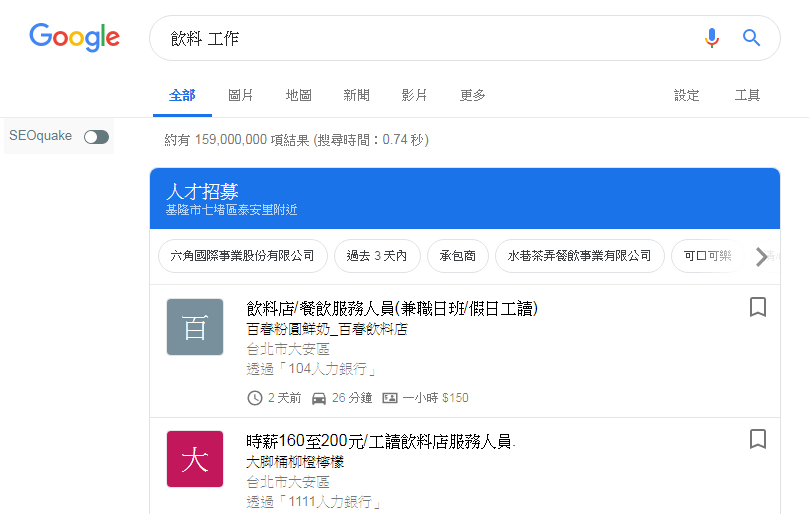
Task: Click 透過「104人力銀行」 source text
Action: click(x=312, y=369)
